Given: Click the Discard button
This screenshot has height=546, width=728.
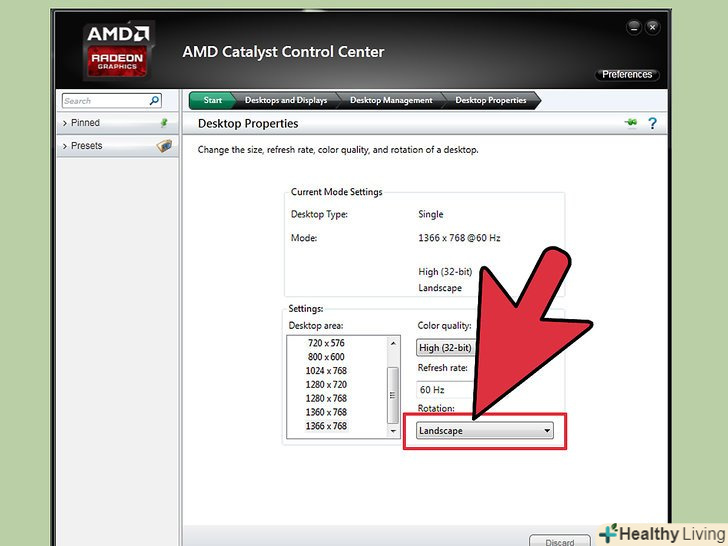Looking at the screenshot, I should 559,541.
